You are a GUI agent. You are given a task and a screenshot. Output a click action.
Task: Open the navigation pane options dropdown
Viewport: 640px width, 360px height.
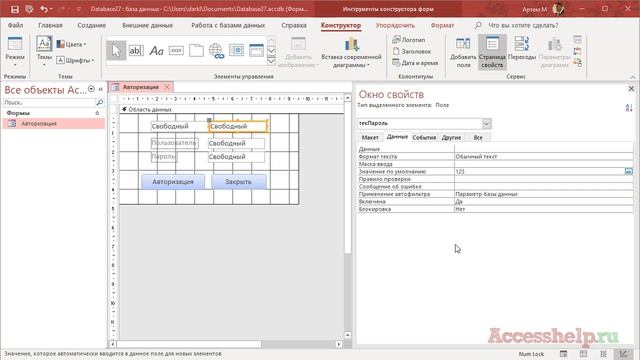[x=91, y=89]
